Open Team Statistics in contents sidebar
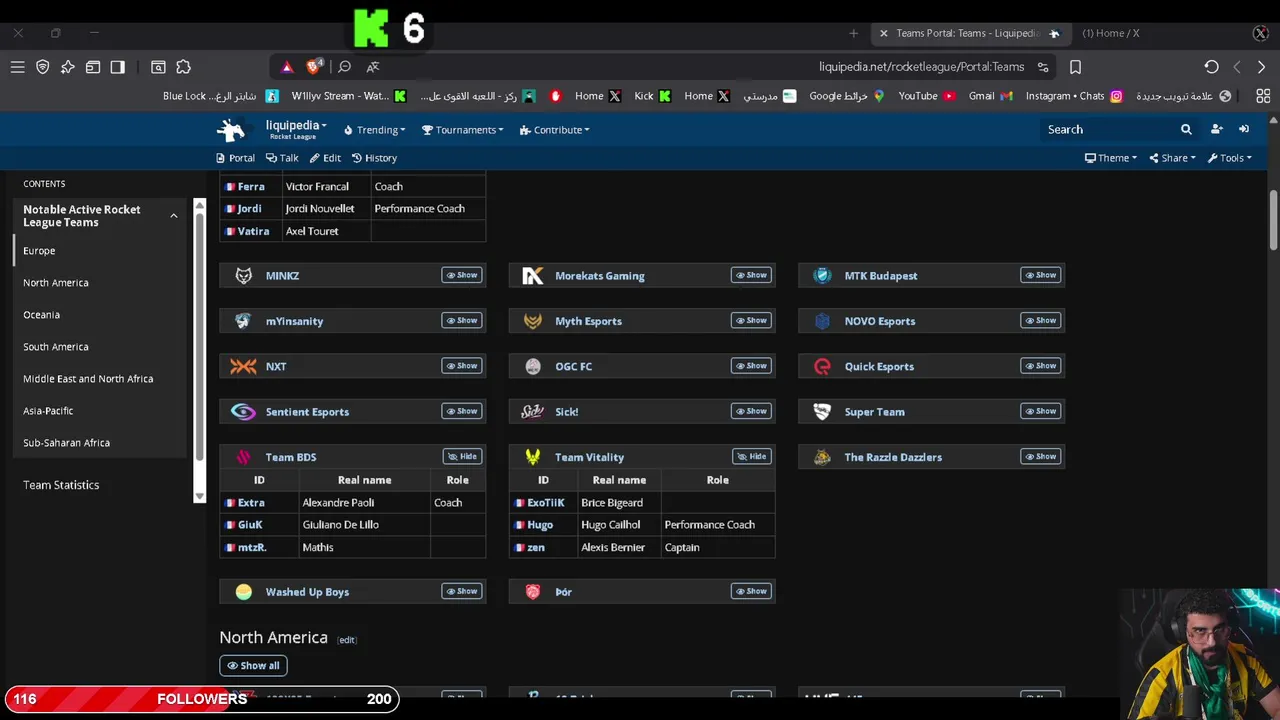Image resolution: width=1280 pixels, height=720 pixels. click(61, 485)
